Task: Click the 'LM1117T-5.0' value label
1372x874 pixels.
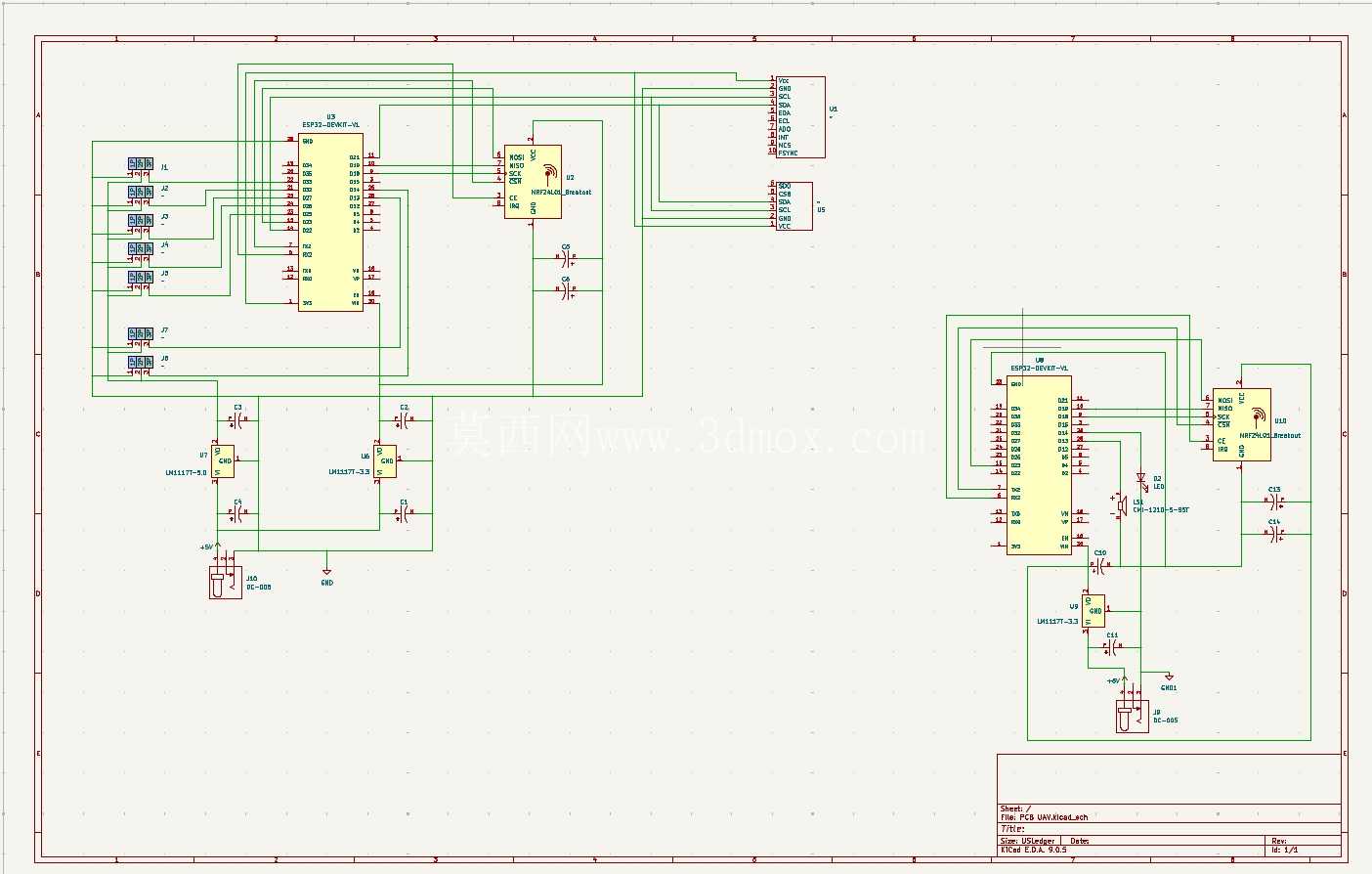Action: point(186,472)
